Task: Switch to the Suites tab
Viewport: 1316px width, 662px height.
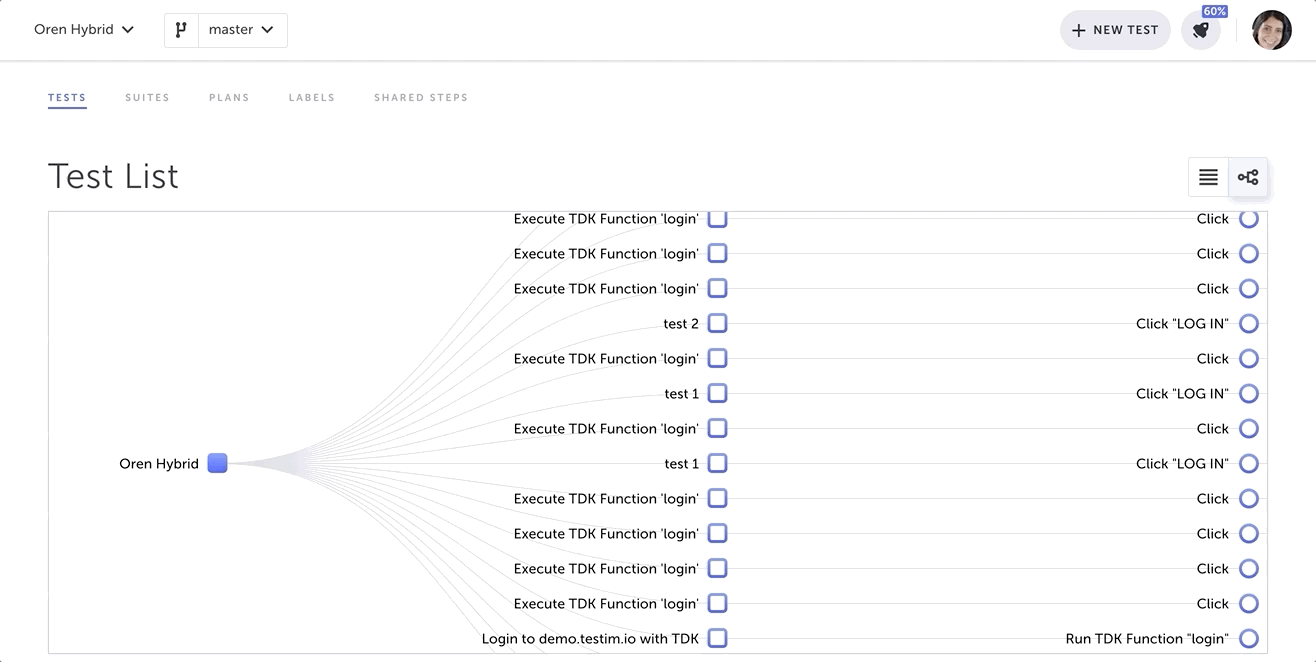Action: [147, 98]
